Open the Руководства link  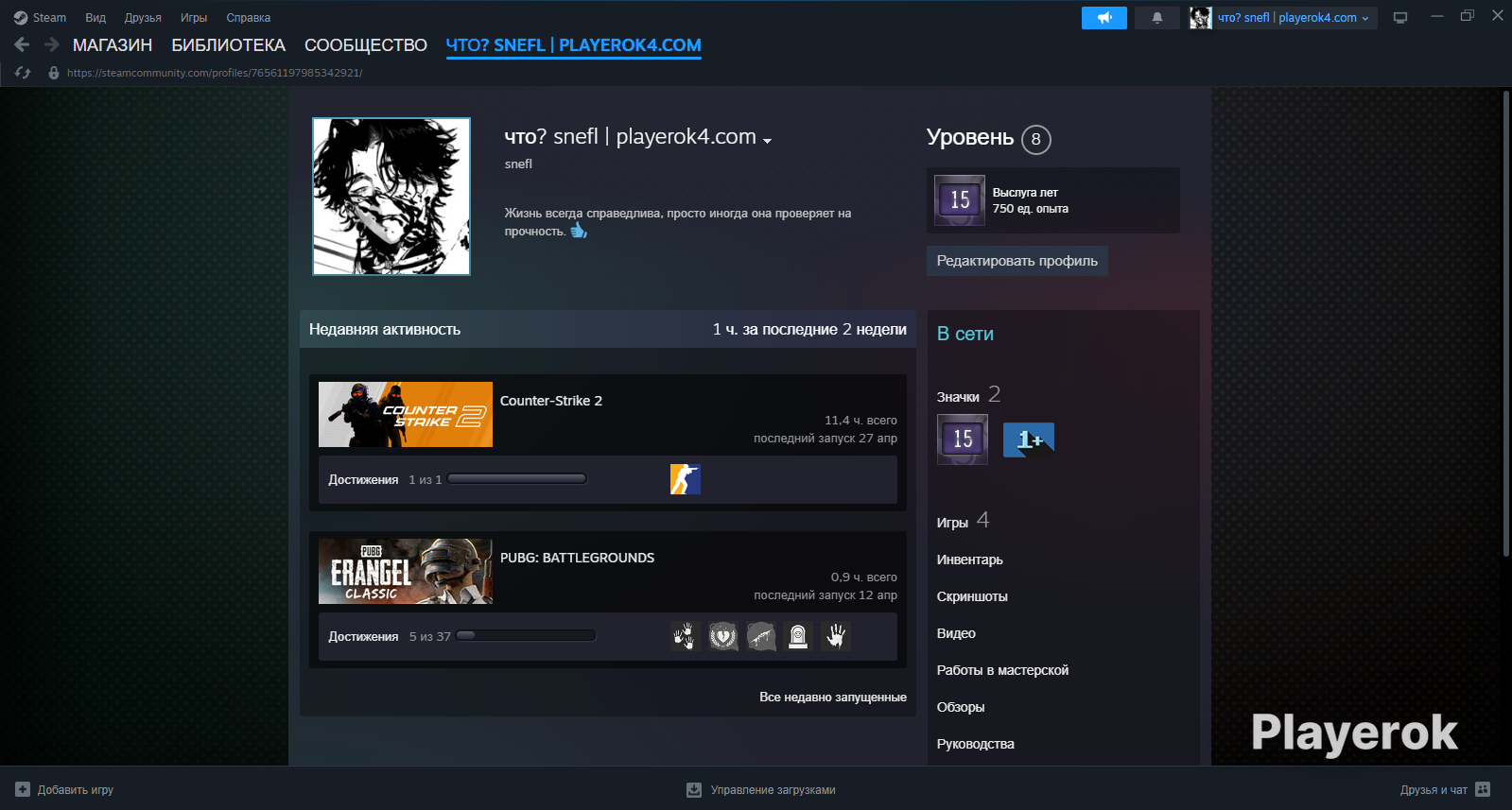(976, 744)
